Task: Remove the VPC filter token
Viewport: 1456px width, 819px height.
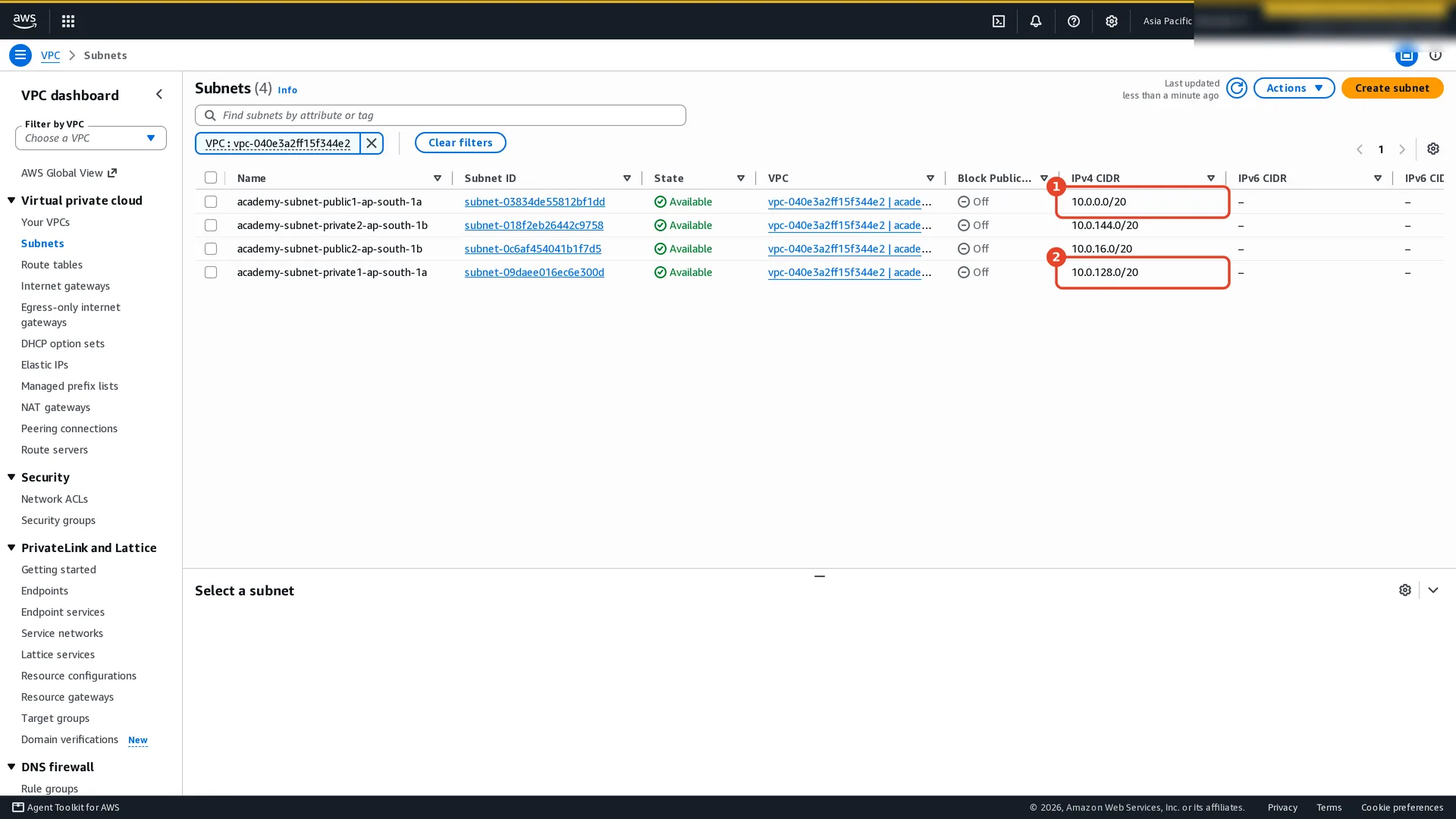Action: tap(372, 143)
